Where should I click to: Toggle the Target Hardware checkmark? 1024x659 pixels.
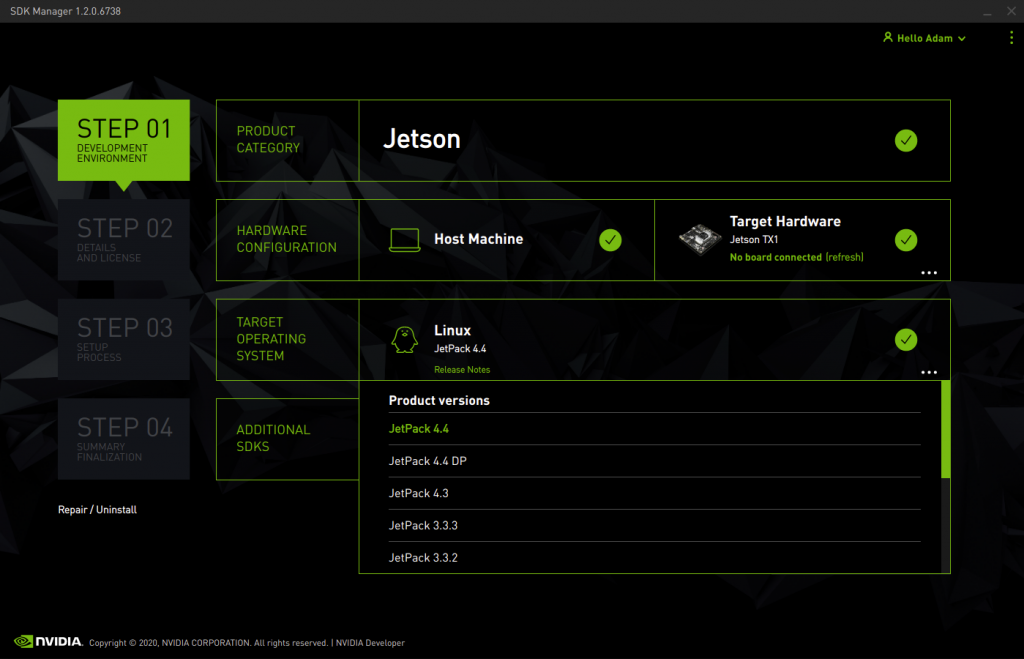click(905, 240)
